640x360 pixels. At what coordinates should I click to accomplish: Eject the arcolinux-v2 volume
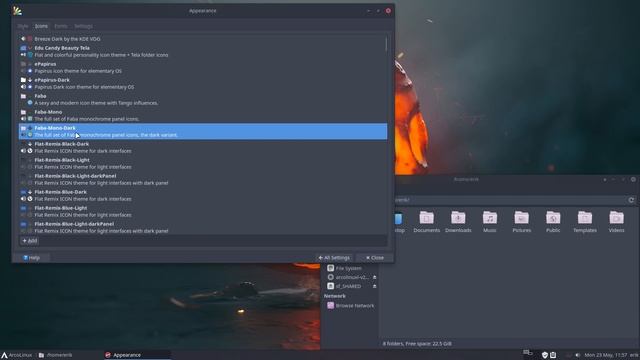(x=374, y=277)
